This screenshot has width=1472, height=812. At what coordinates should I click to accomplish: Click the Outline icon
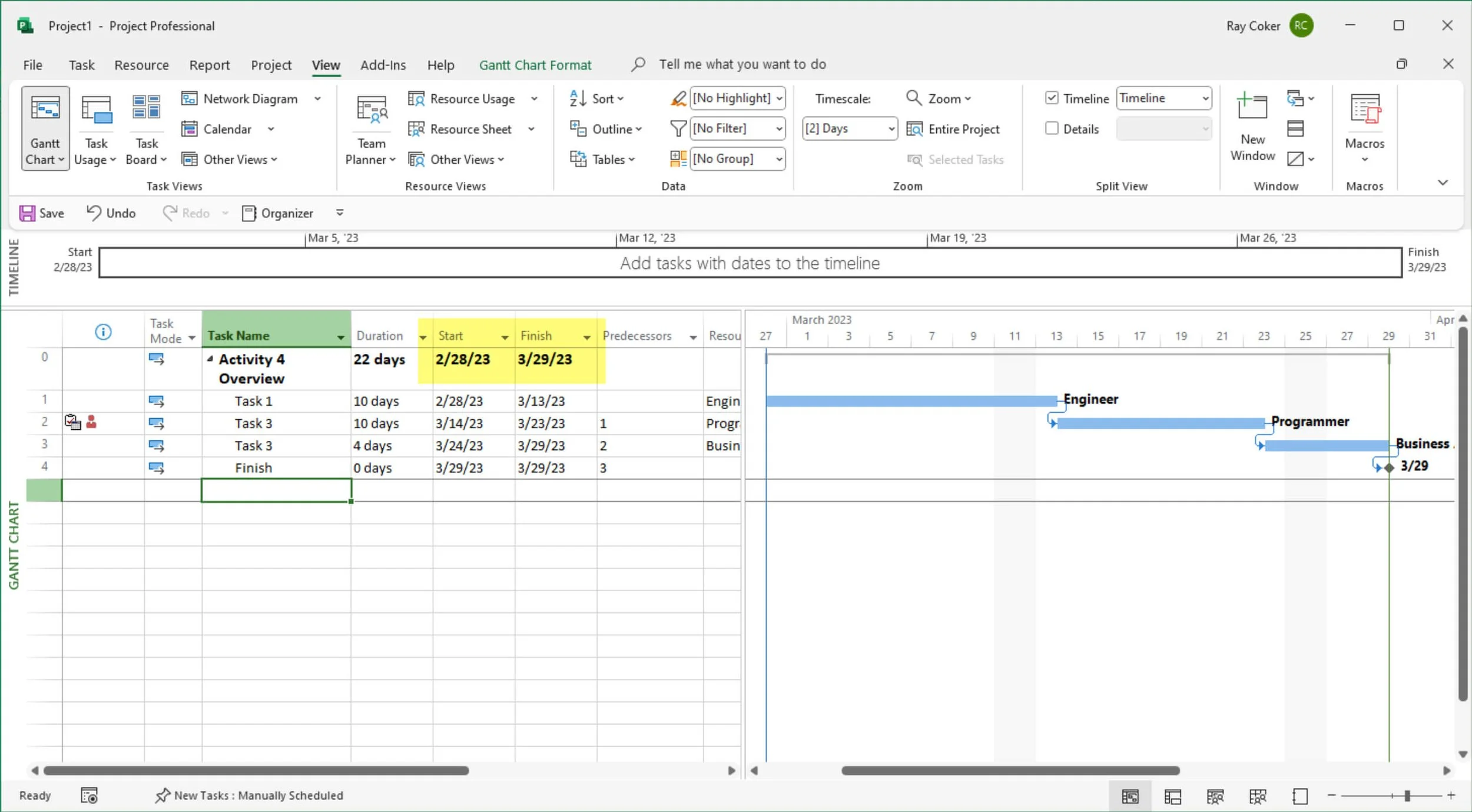578,128
